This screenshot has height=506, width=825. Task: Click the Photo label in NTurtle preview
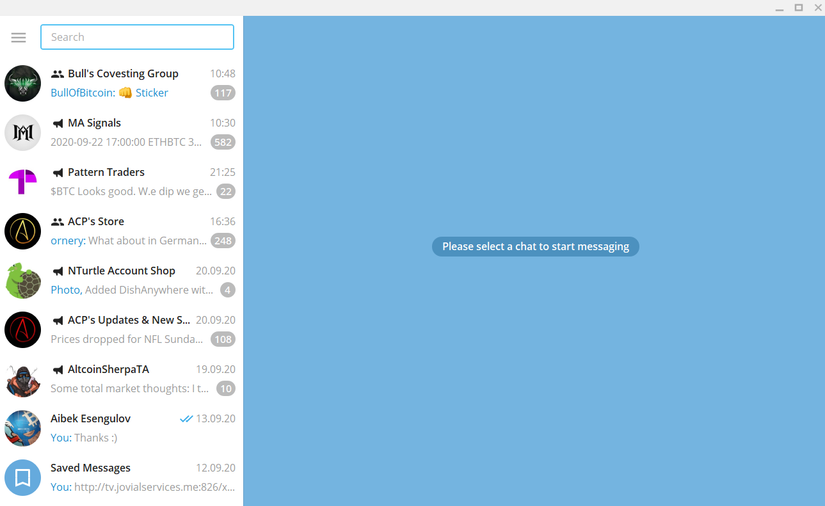66,290
